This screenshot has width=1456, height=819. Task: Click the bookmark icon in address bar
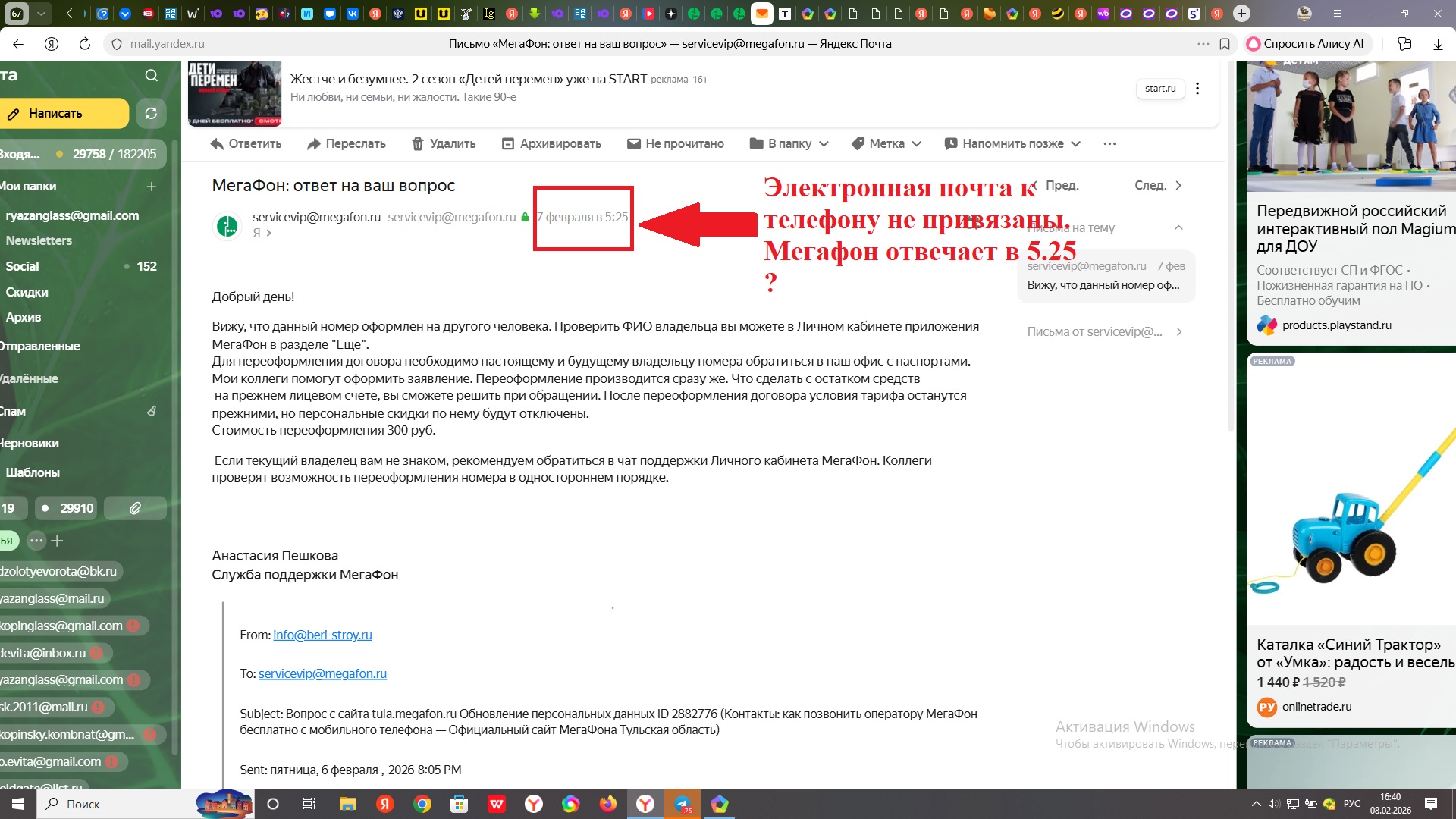1224,44
